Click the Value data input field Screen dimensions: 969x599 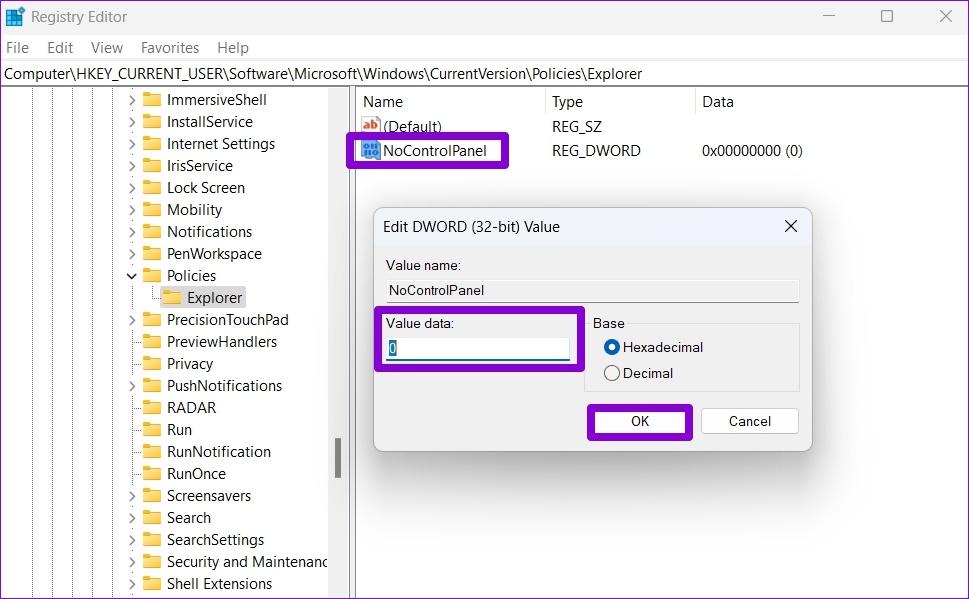[478, 349]
